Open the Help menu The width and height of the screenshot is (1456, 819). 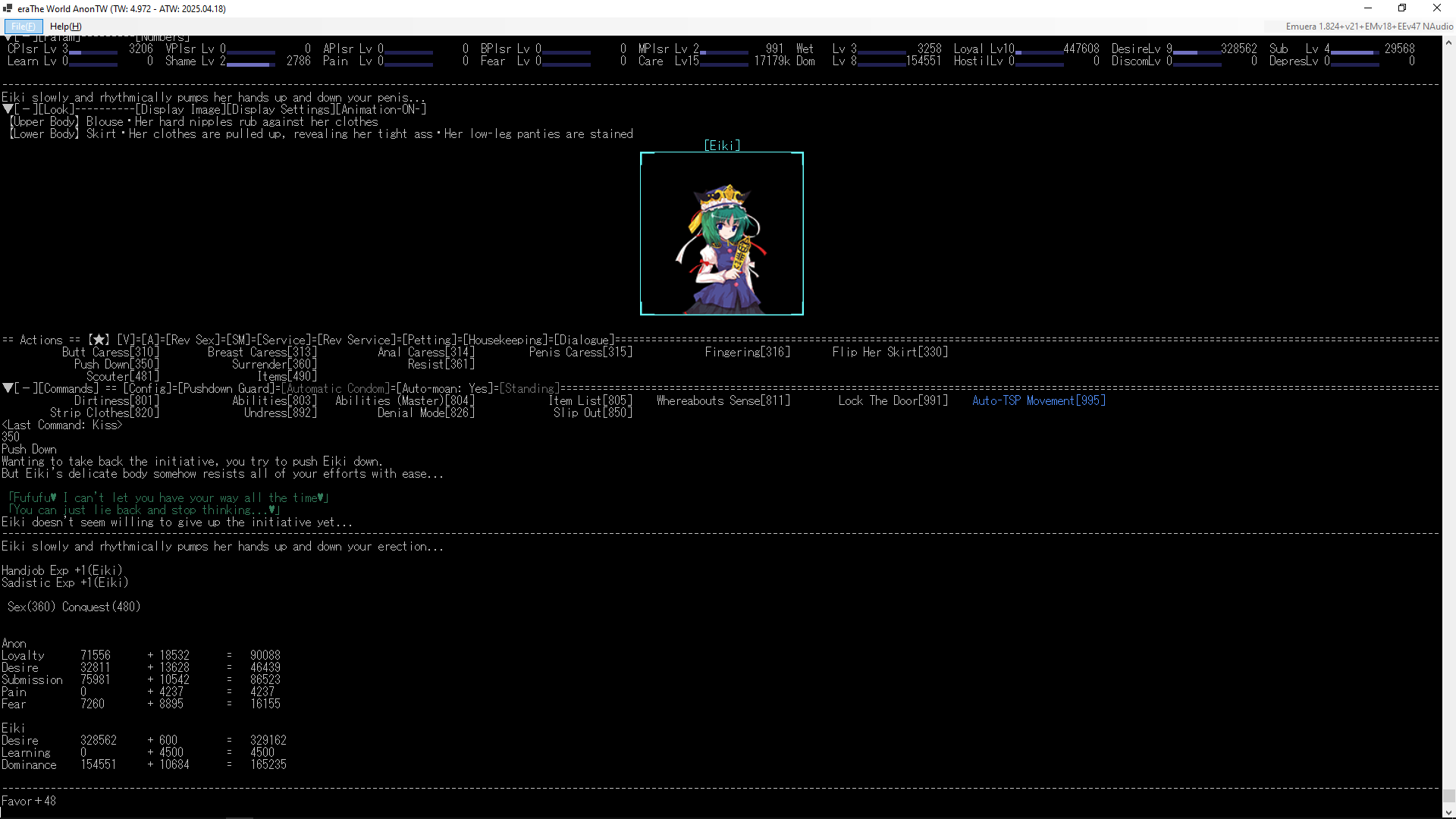[65, 27]
